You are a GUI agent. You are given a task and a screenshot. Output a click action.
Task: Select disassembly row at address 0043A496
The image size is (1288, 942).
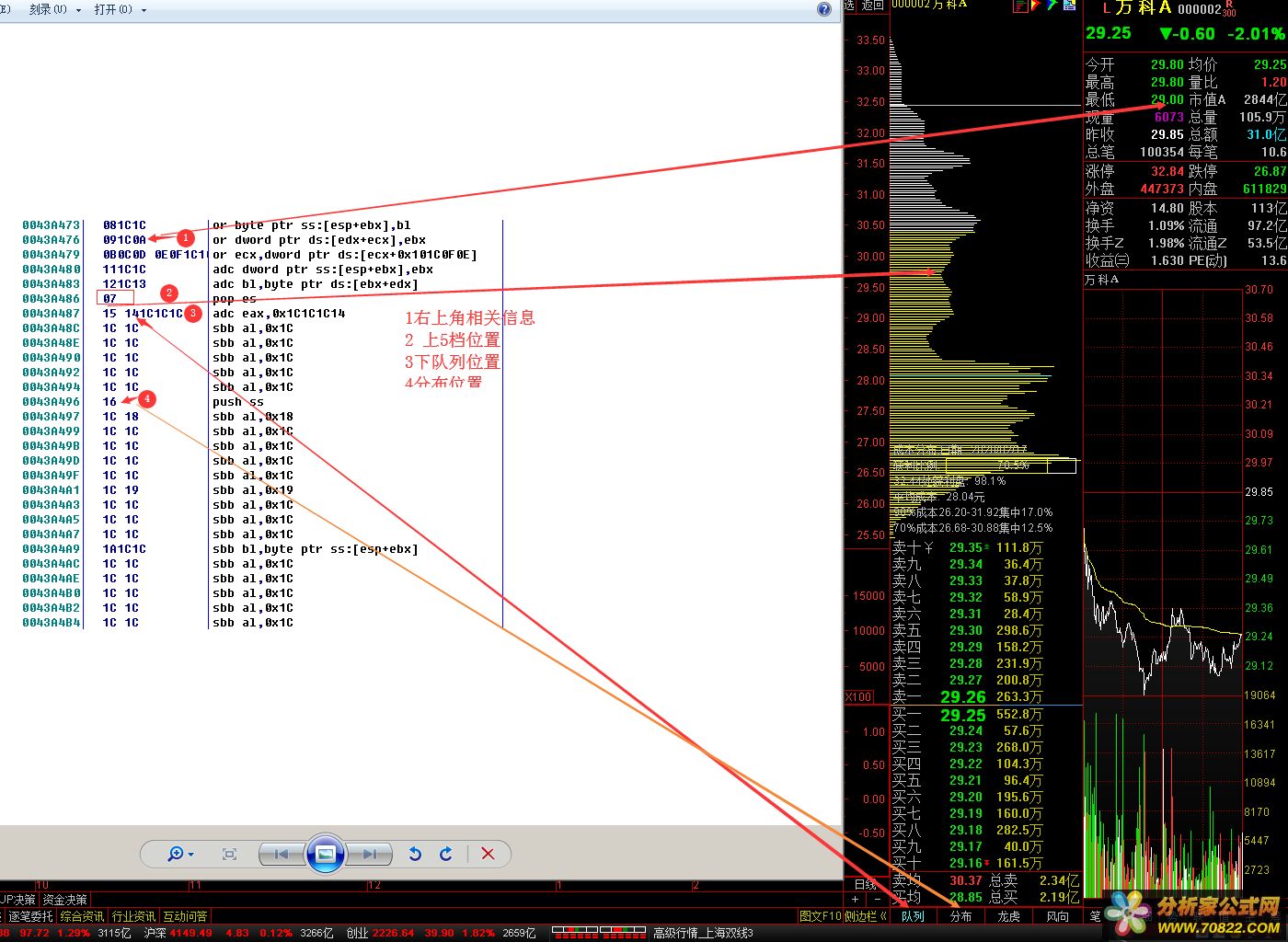(262, 401)
